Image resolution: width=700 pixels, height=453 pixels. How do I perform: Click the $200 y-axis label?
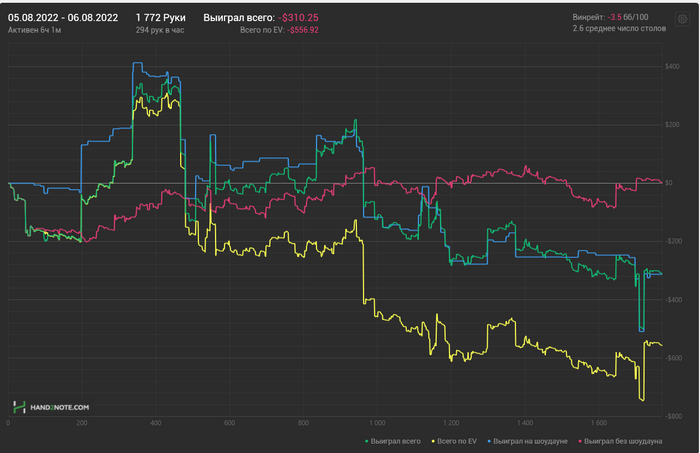point(672,125)
